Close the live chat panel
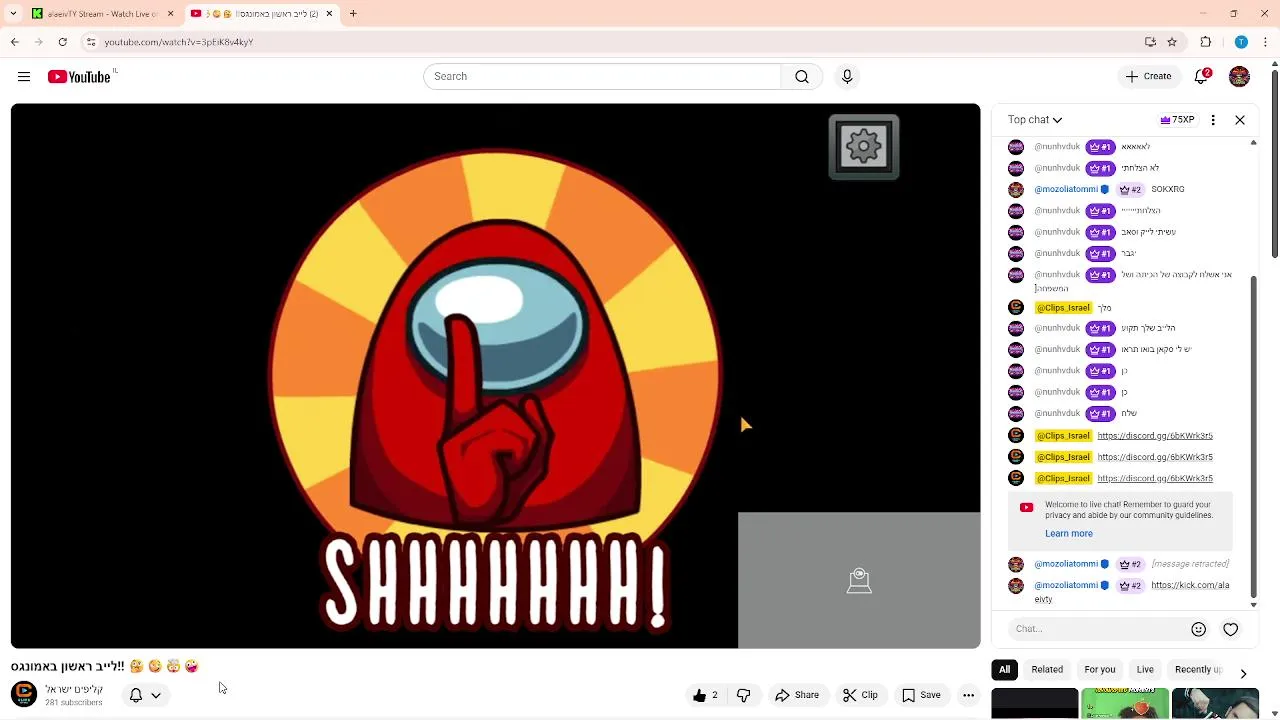This screenshot has width=1280, height=720. (x=1240, y=120)
